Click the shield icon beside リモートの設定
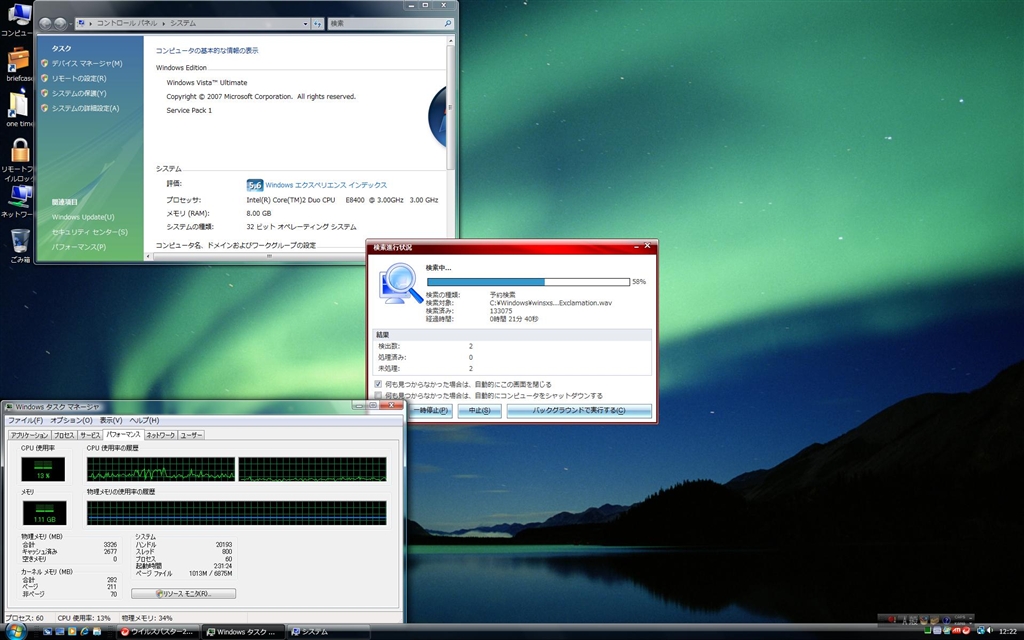The width and height of the screenshot is (1024, 640). (x=44, y=78)
